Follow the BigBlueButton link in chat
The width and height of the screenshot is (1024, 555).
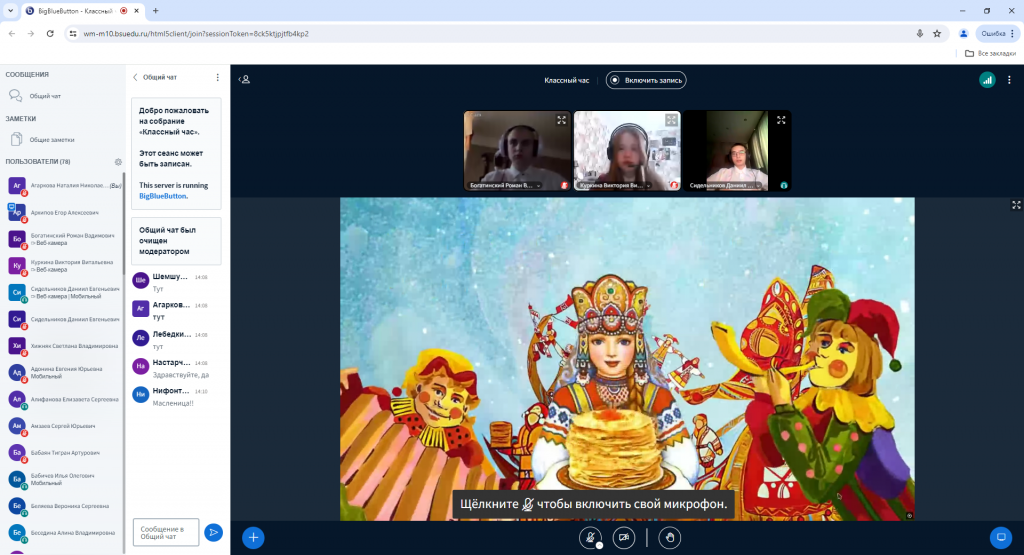click(163, 196)
